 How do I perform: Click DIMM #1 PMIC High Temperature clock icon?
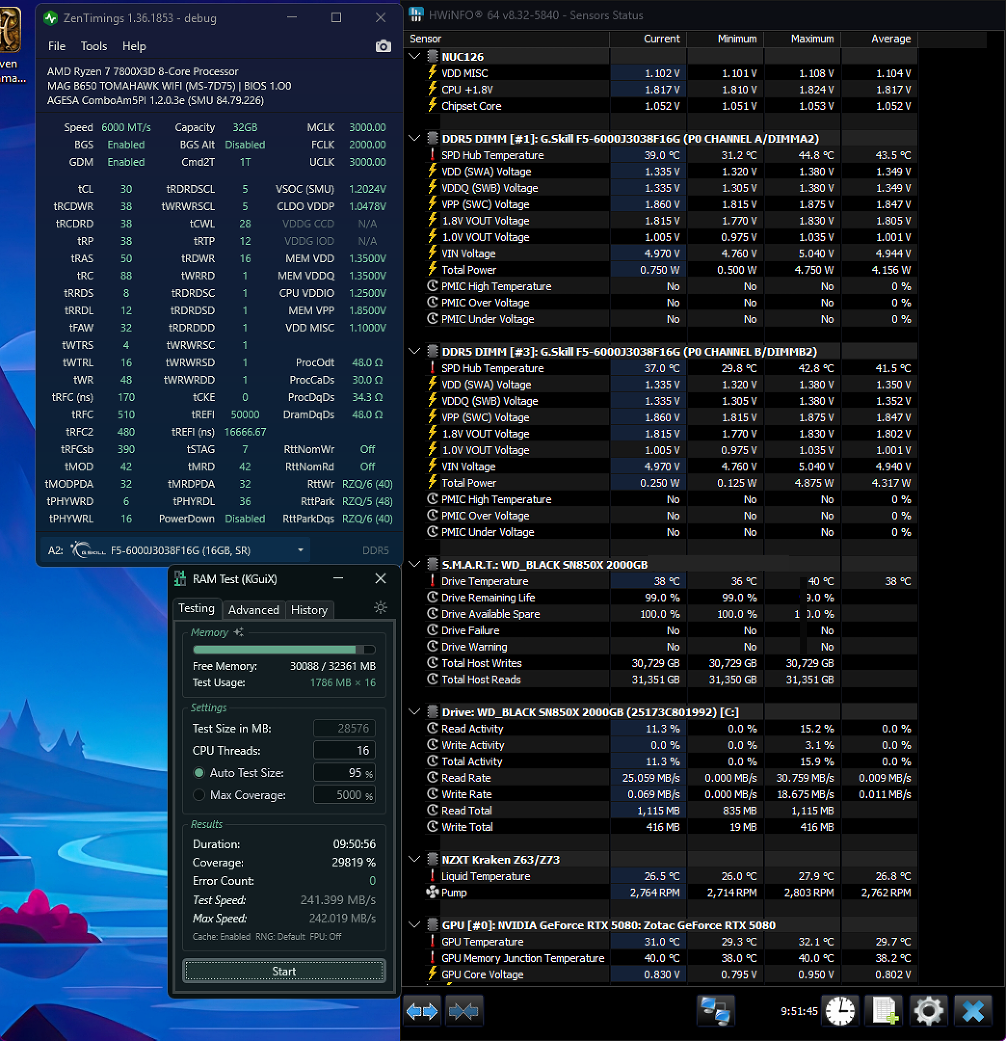(432, 285)
